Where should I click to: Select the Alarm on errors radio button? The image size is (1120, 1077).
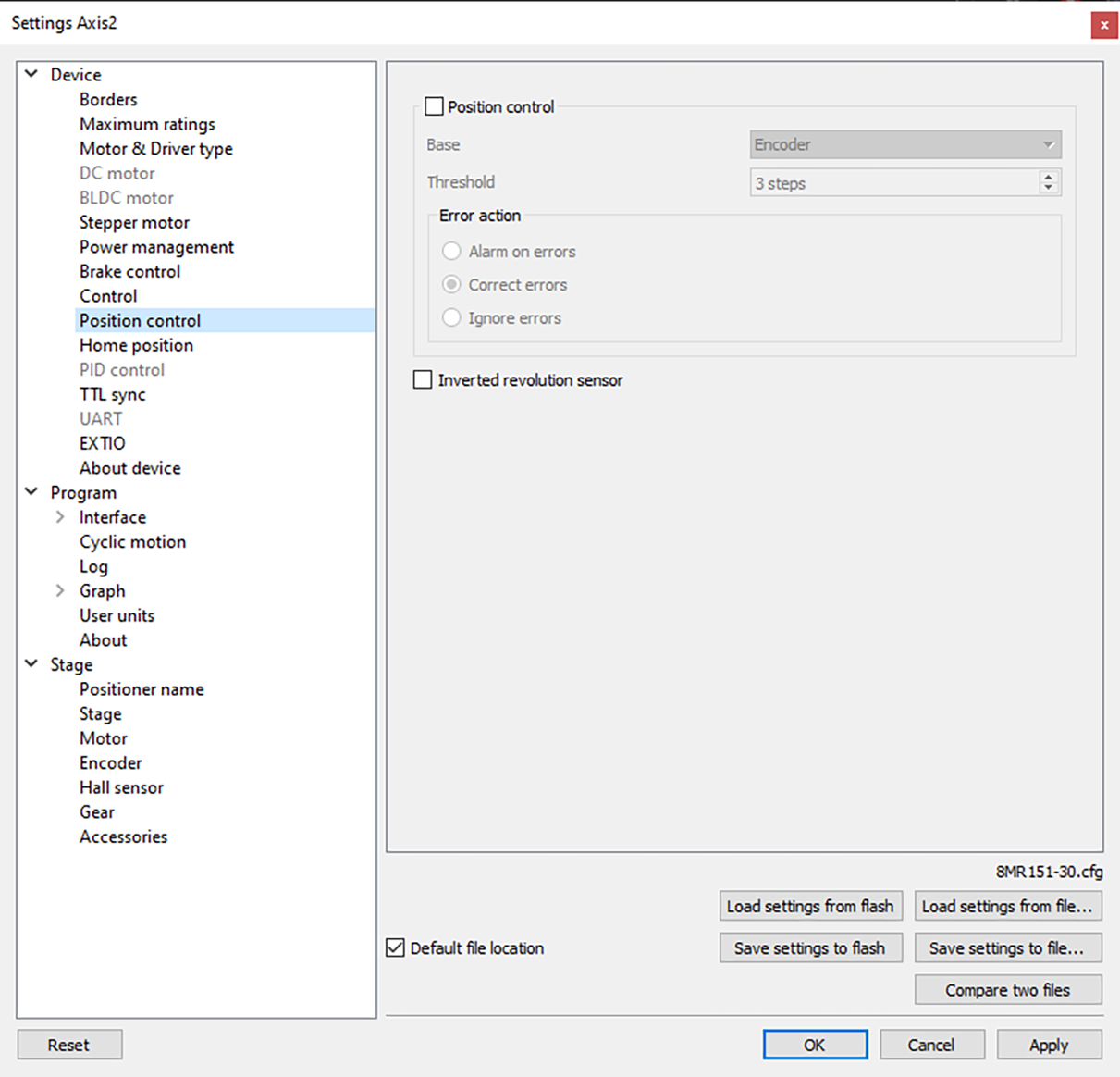click(x=451, y=251)
